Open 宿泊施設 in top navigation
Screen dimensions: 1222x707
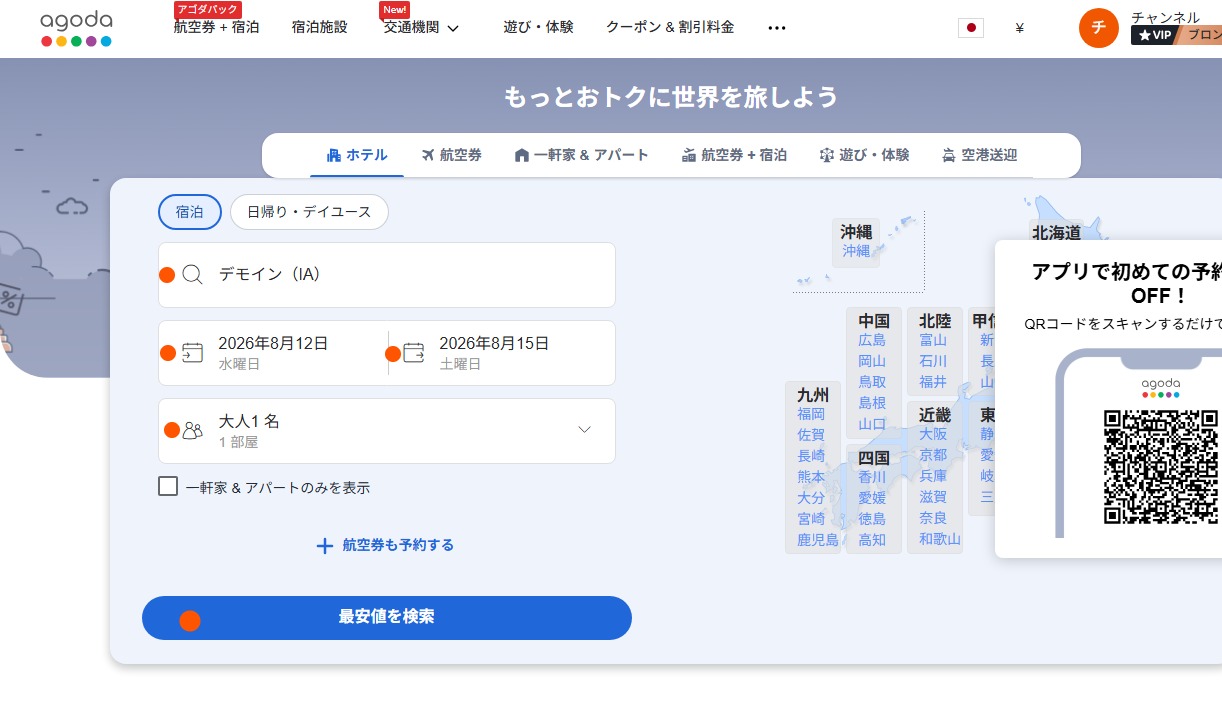click(x=320, y=28)
